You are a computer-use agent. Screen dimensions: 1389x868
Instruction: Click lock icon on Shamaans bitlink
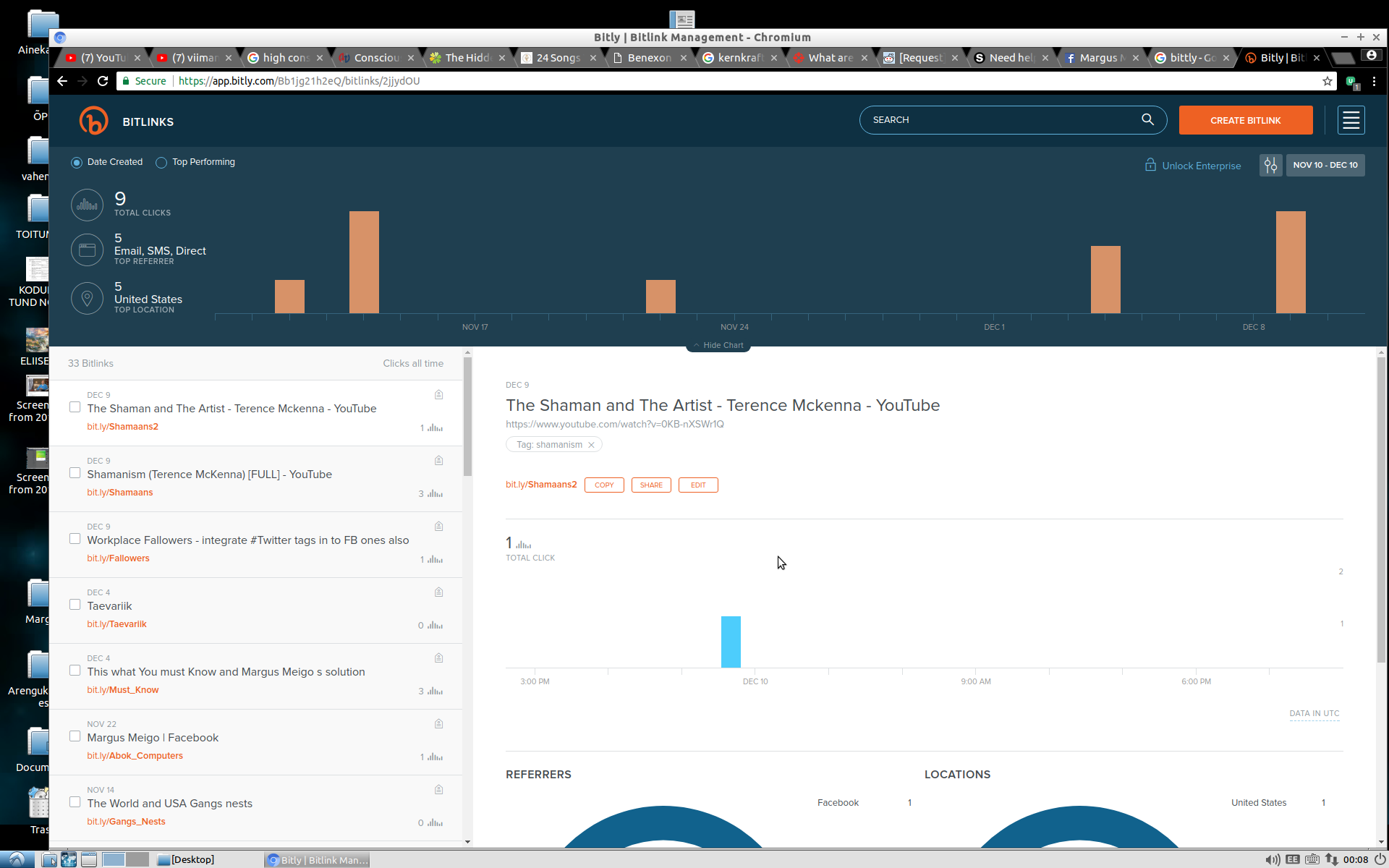point(438,460)
